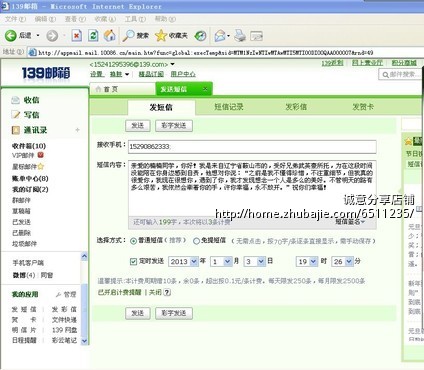Click the browser address bar
Screen dimensions: 424x370
pos(226,52)
